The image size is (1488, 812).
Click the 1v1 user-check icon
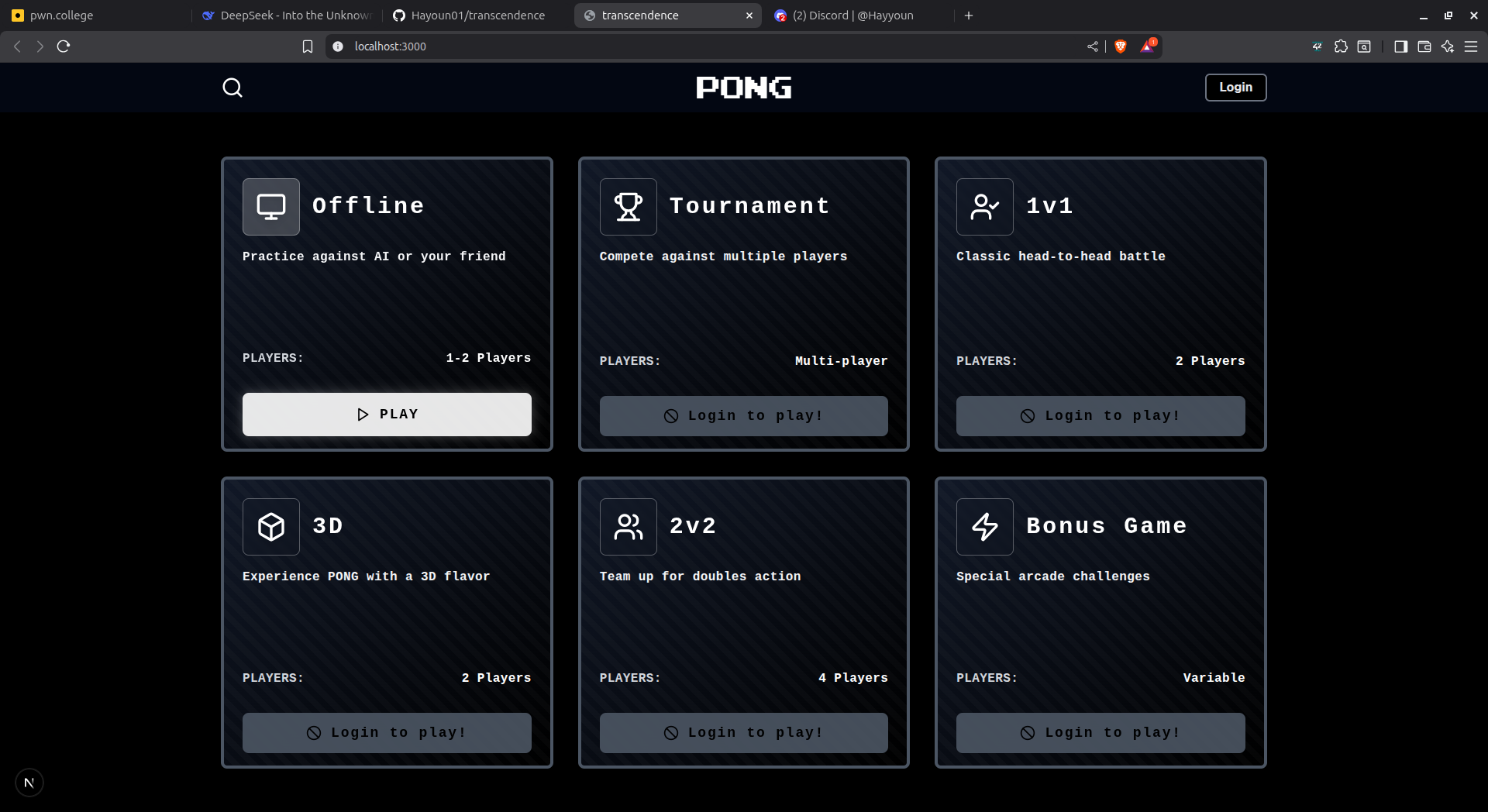coord(984,207)
